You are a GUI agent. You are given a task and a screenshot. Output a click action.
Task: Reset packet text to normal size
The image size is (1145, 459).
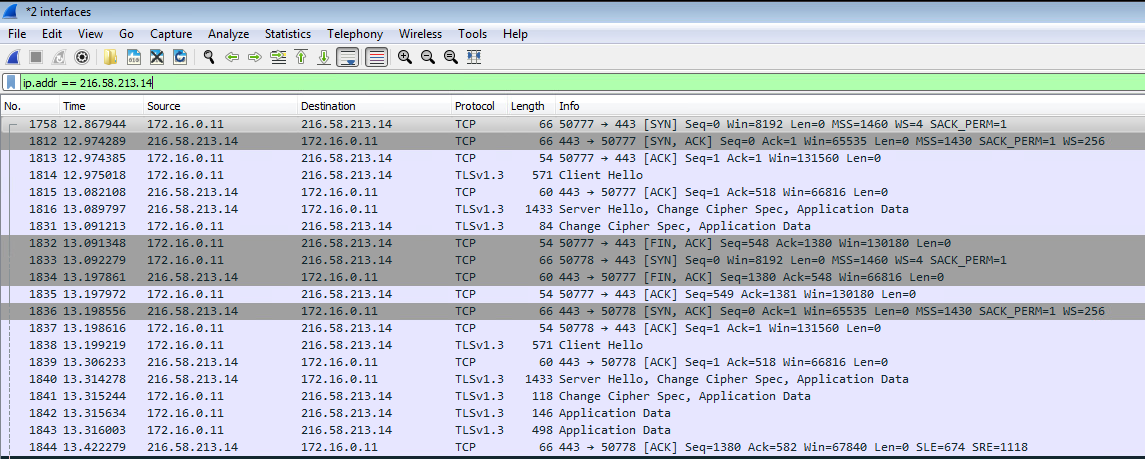(451, 57)
